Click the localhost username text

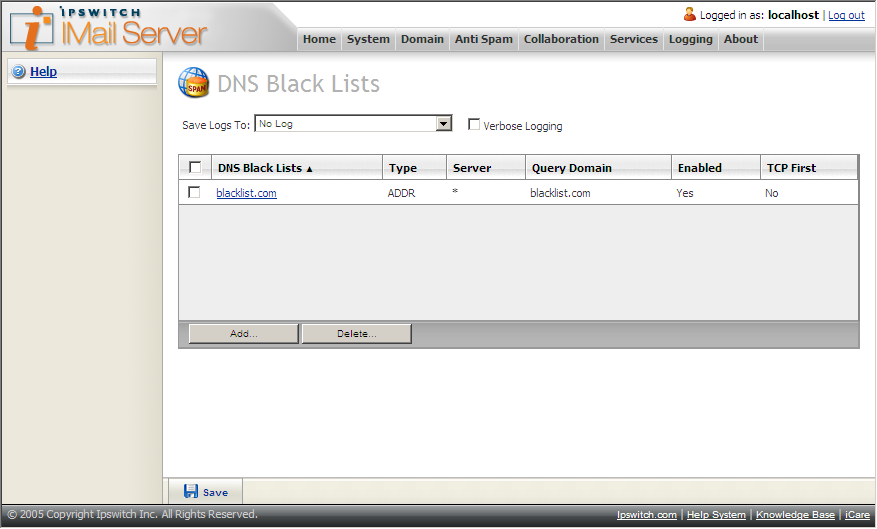click(793, 15)
